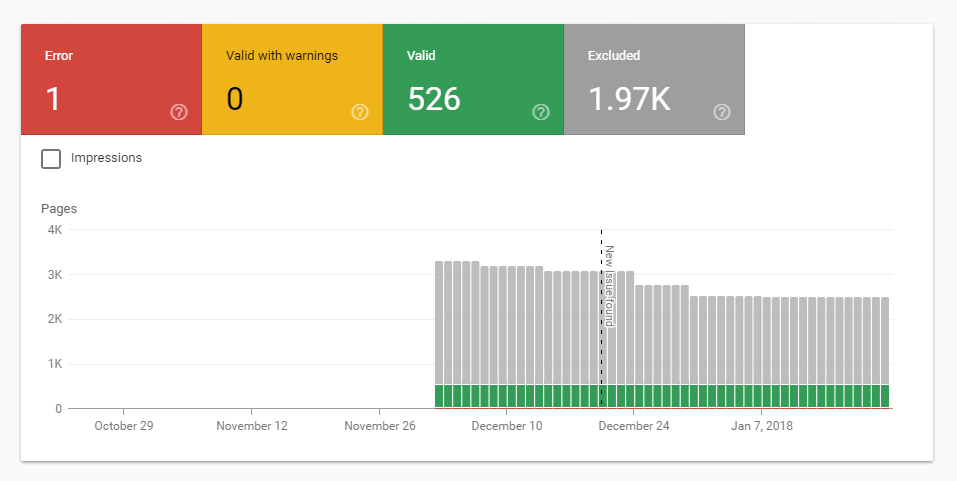Click the help icon on the Excluded card
This screenshot has height=481, width=957.
point(722,112)
